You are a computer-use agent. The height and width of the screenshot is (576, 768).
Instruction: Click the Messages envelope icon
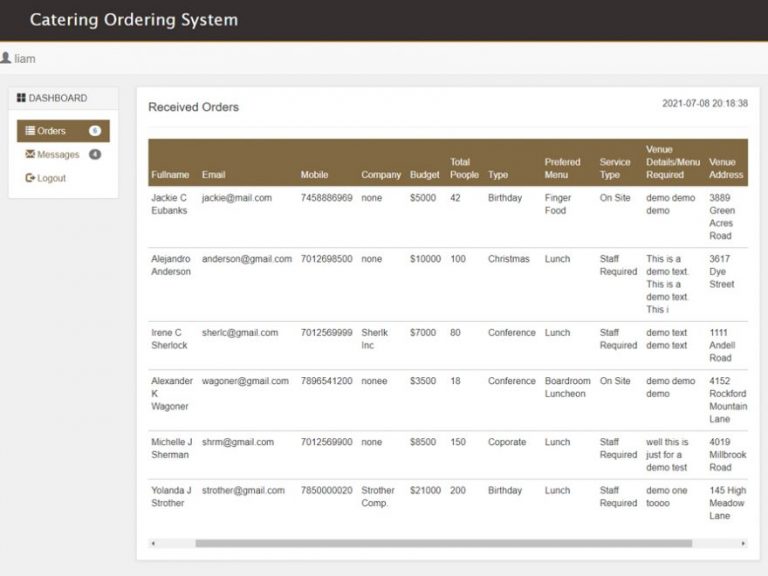click(30, 155)
